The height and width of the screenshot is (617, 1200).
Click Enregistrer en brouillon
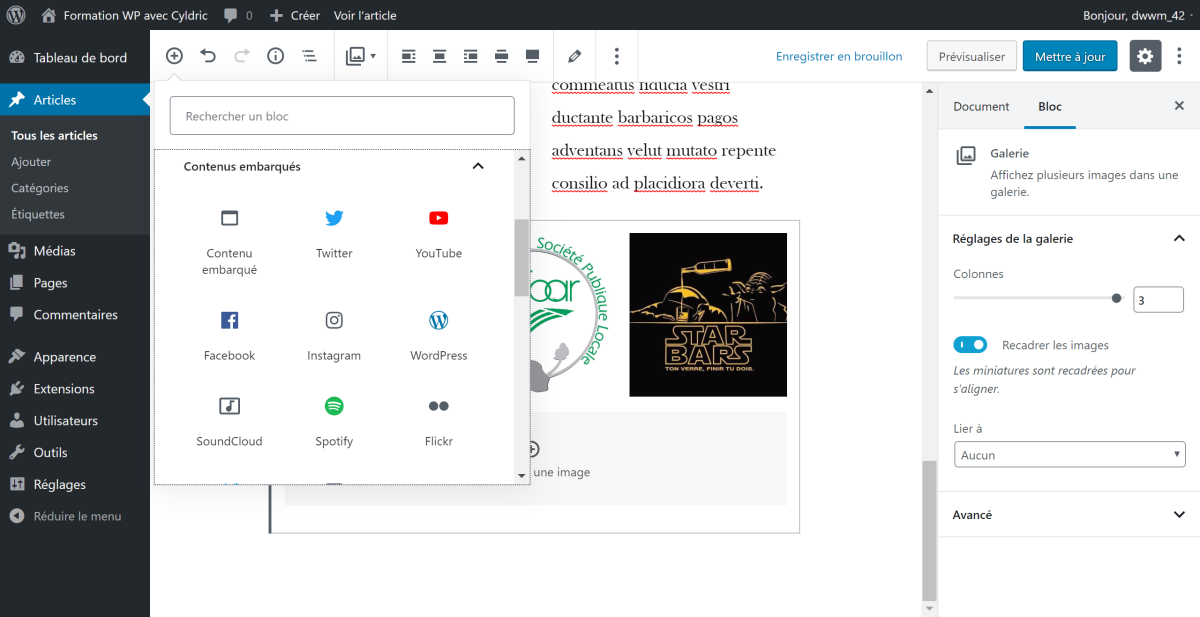839,56
